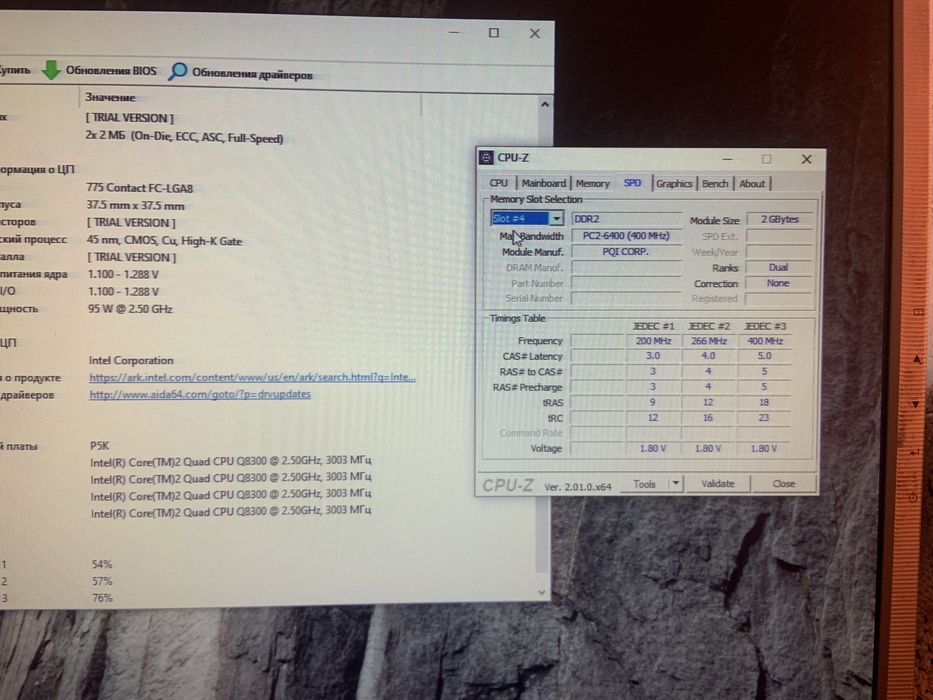Click the 266 MHz frequency cell
The width and height of the screenshot is (933, 700).
tap(708, 341)
